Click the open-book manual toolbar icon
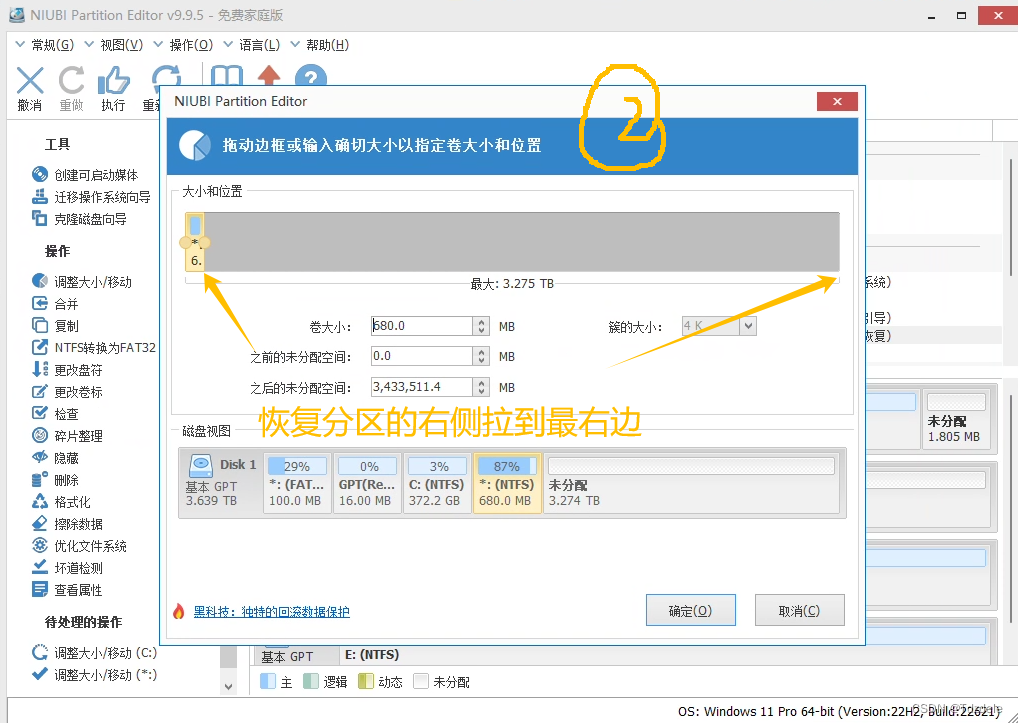This screenshot has width=1018, height=723. coord(227,75)
